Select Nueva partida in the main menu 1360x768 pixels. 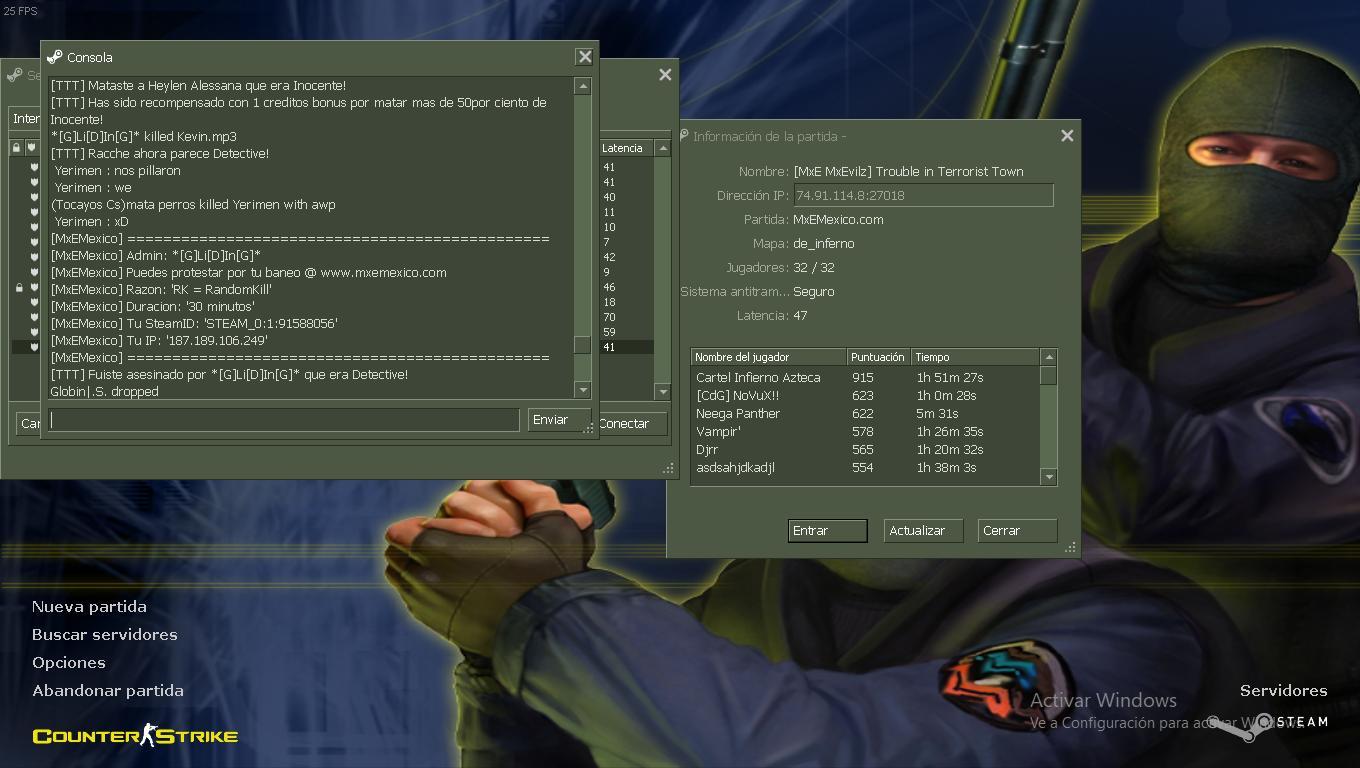tap(89, 607)
